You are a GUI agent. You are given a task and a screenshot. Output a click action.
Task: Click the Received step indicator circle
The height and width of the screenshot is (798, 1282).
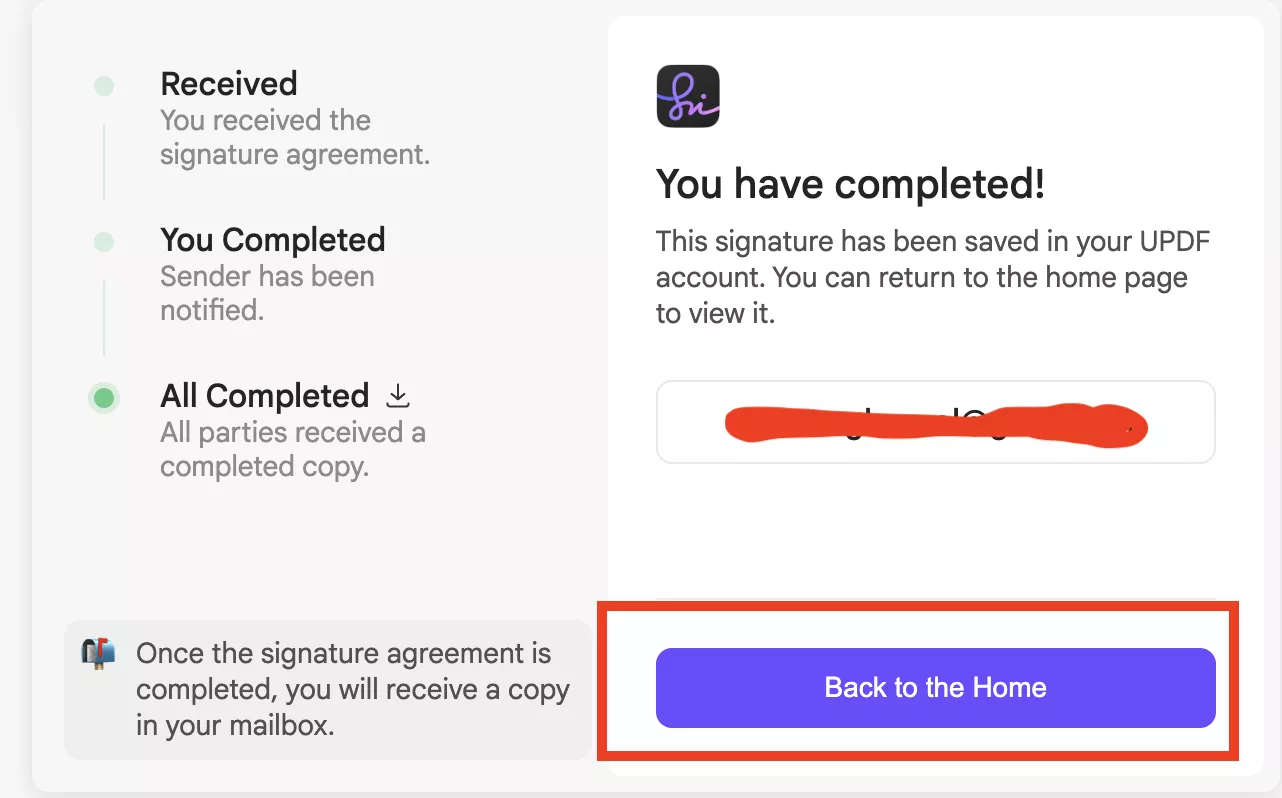point(104,86)
